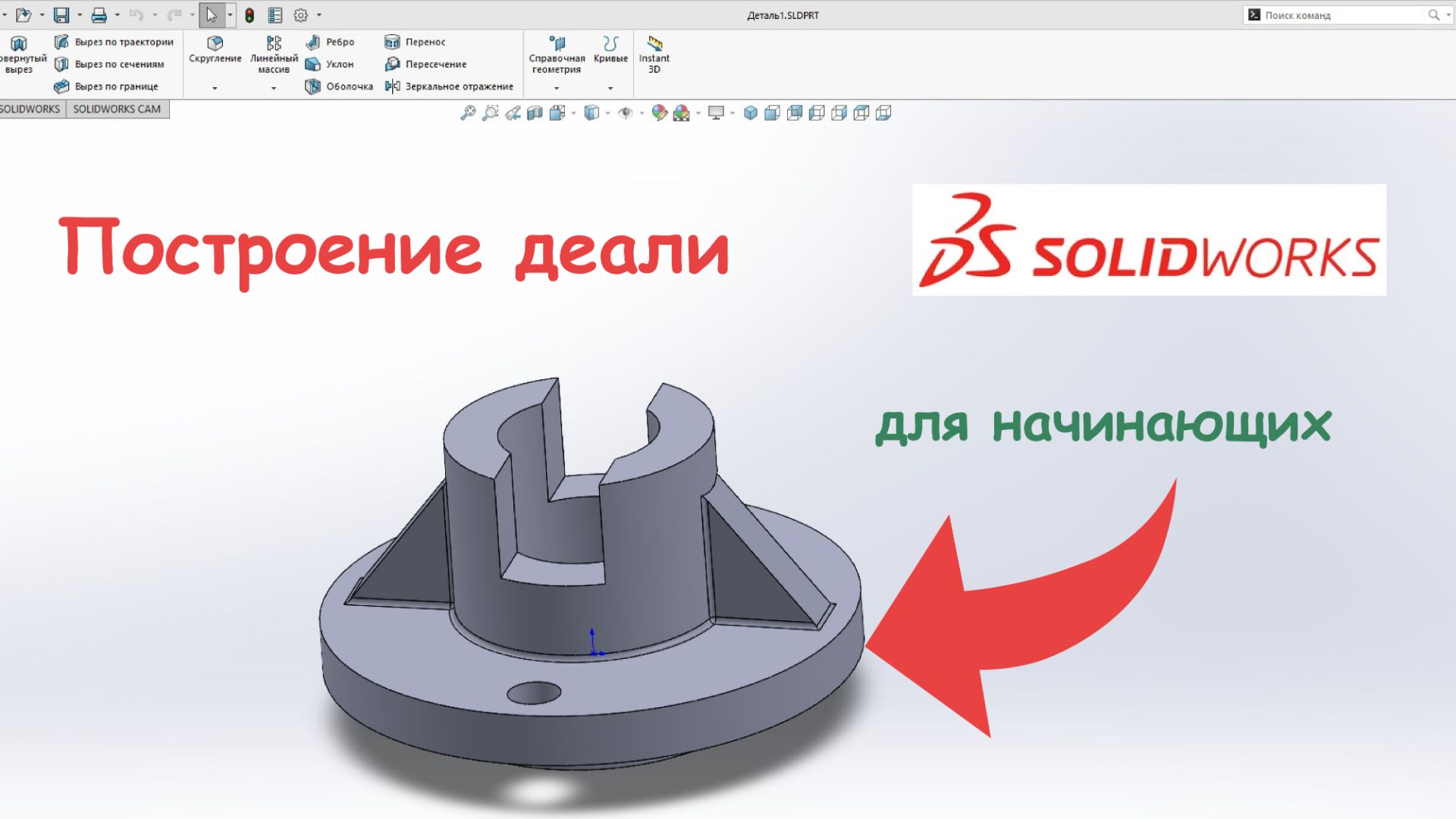Switch to the SOLIDWORKS CAM tab
The width and height of the screenshot is (1456, 819).
pyautogui.click(x=117, y=109)
